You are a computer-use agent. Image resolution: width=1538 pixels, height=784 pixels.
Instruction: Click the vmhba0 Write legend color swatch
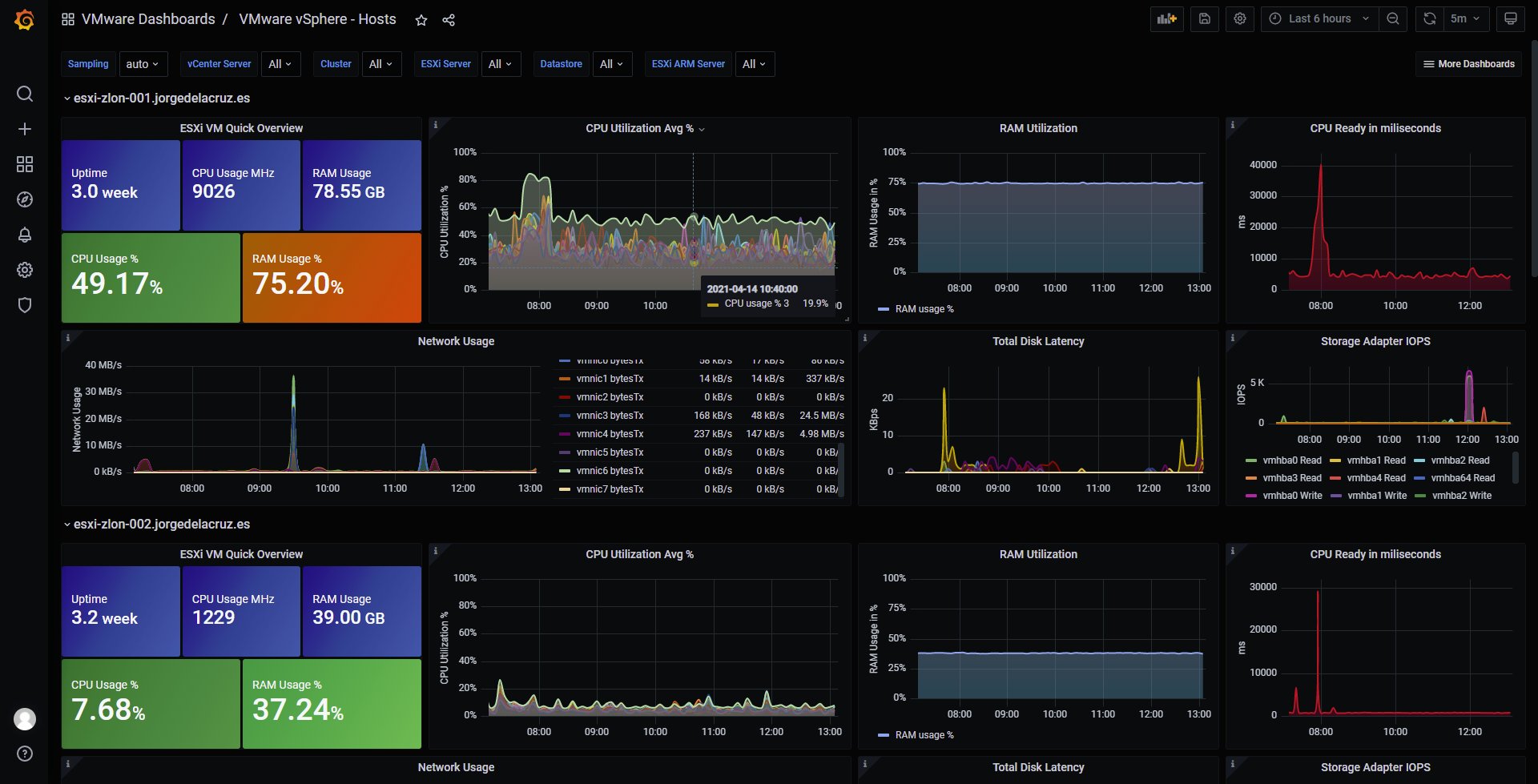(x=1251, y=496)
